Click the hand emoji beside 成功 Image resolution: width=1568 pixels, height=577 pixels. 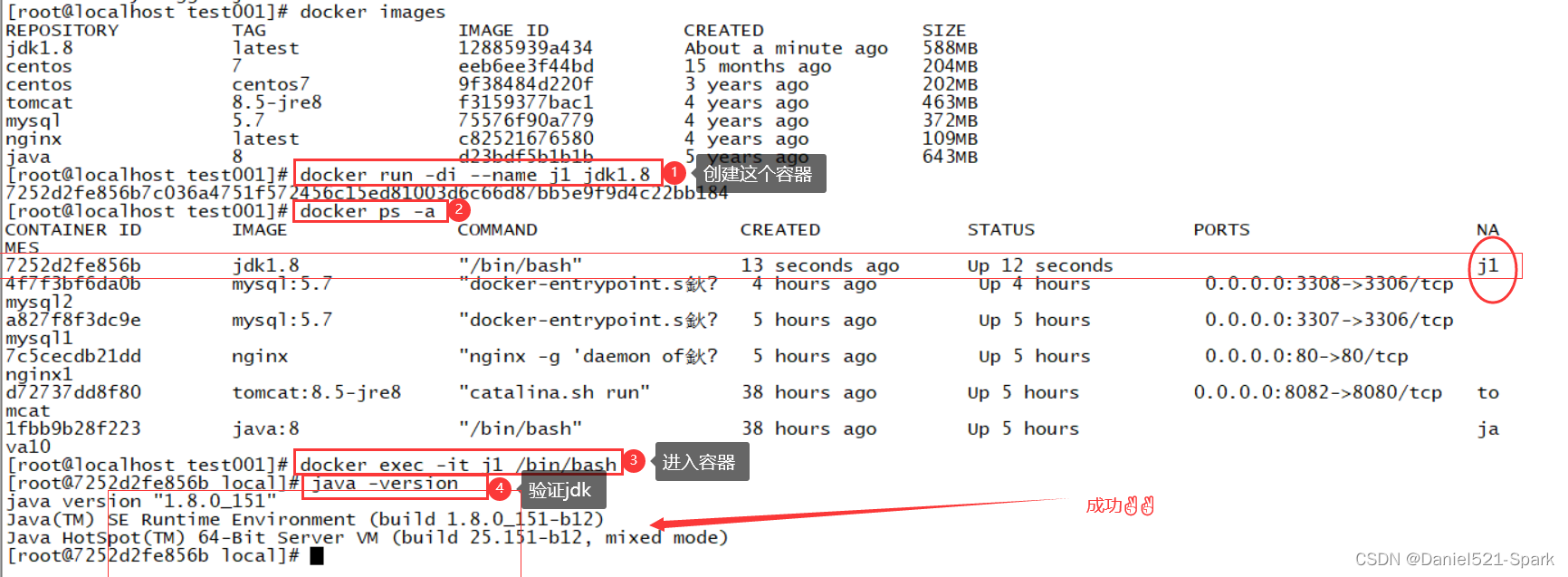tap(1139, 505)
